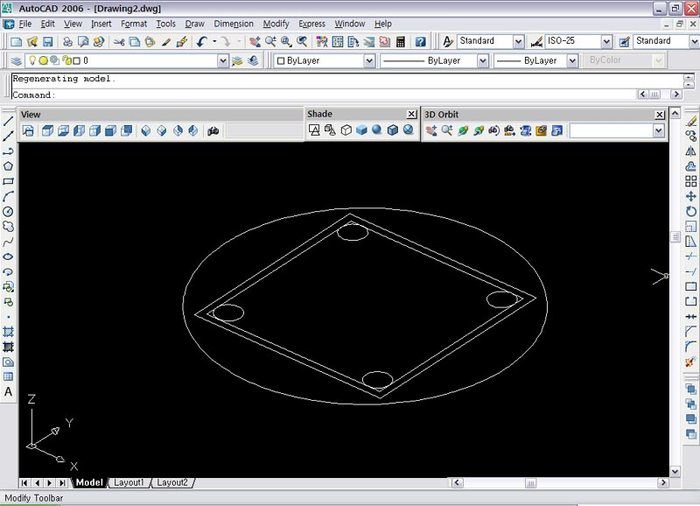The height and width of the screenshot is (506, 700).
Task: Click the Multiline Text tool (A)
Action: click(8, 392)
